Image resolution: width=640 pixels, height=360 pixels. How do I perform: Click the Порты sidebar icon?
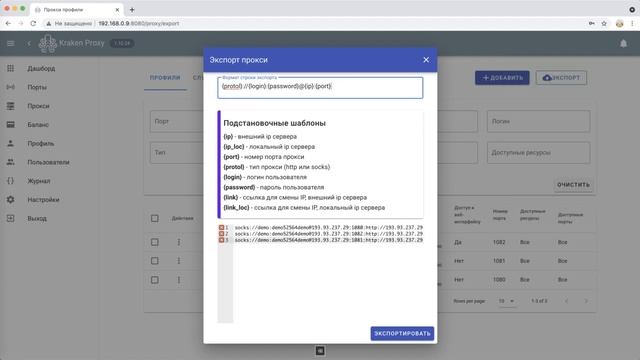click(x=11, y=87)
